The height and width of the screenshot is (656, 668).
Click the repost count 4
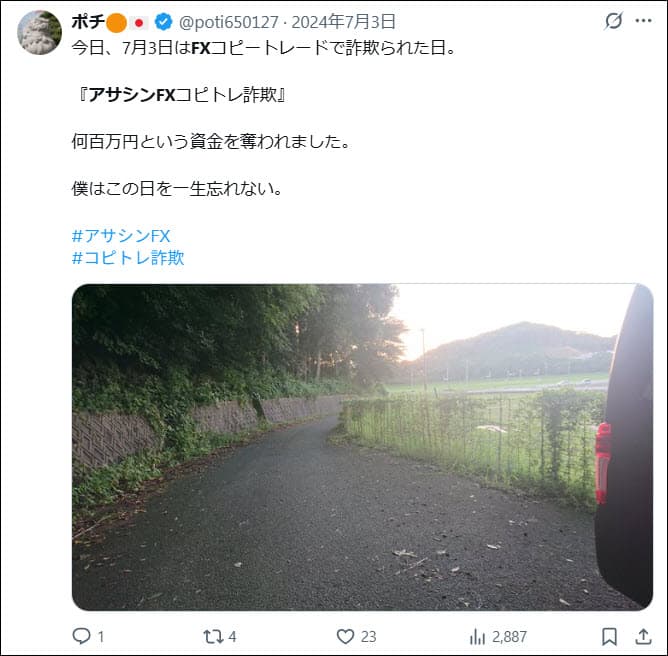pyautogui.click(x=232, y=637)
